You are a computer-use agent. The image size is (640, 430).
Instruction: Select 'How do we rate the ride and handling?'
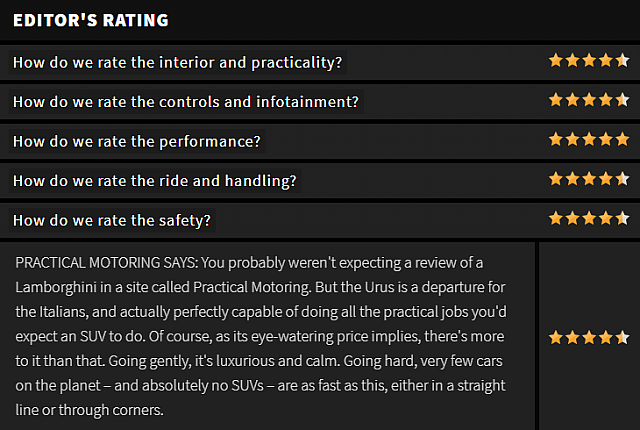(x=155, y=181)
